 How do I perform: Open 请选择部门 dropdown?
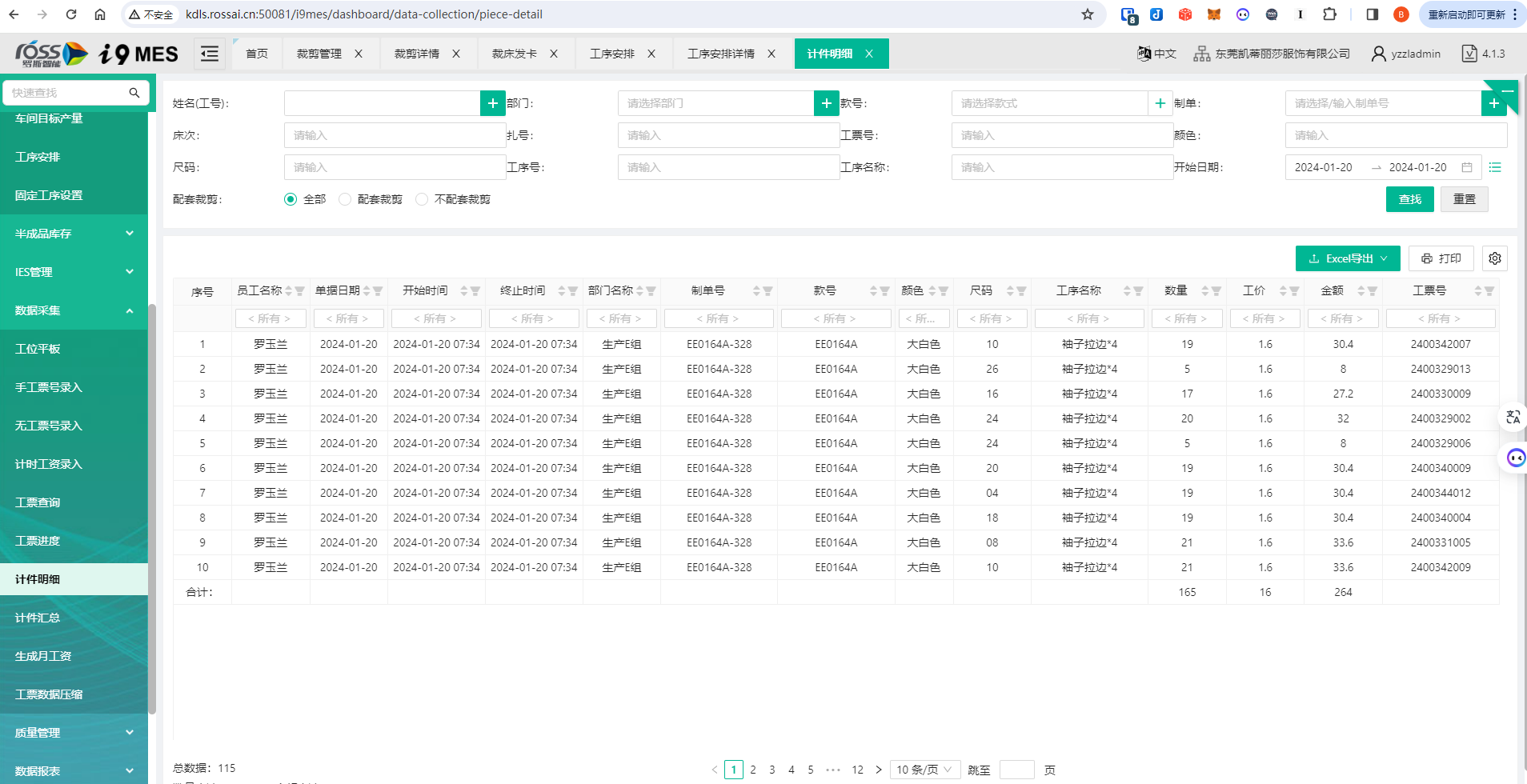pyautogui.click(x=715, y=103)
